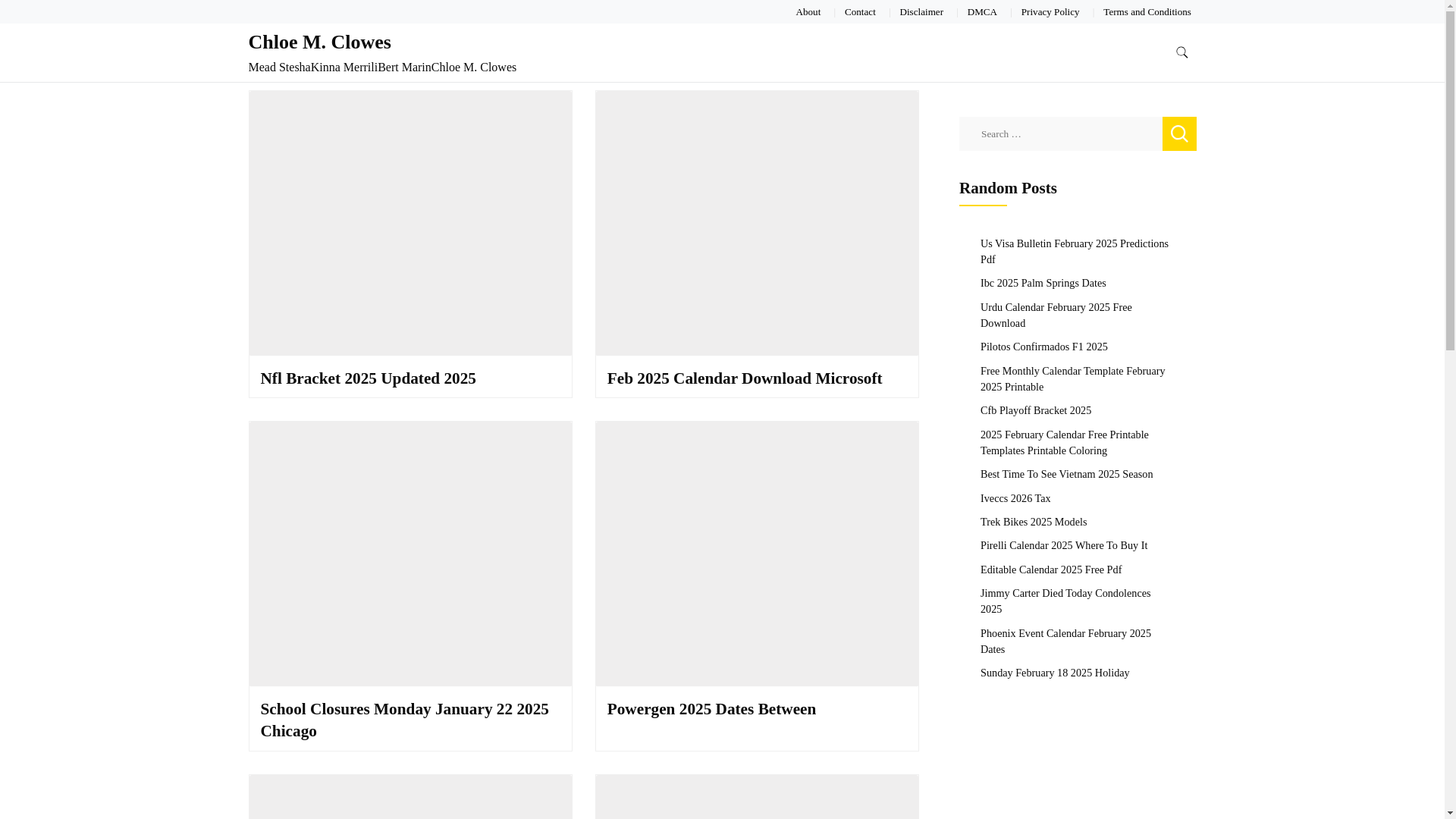
Task: Open the About menu item
Action: tap(808, 11)
